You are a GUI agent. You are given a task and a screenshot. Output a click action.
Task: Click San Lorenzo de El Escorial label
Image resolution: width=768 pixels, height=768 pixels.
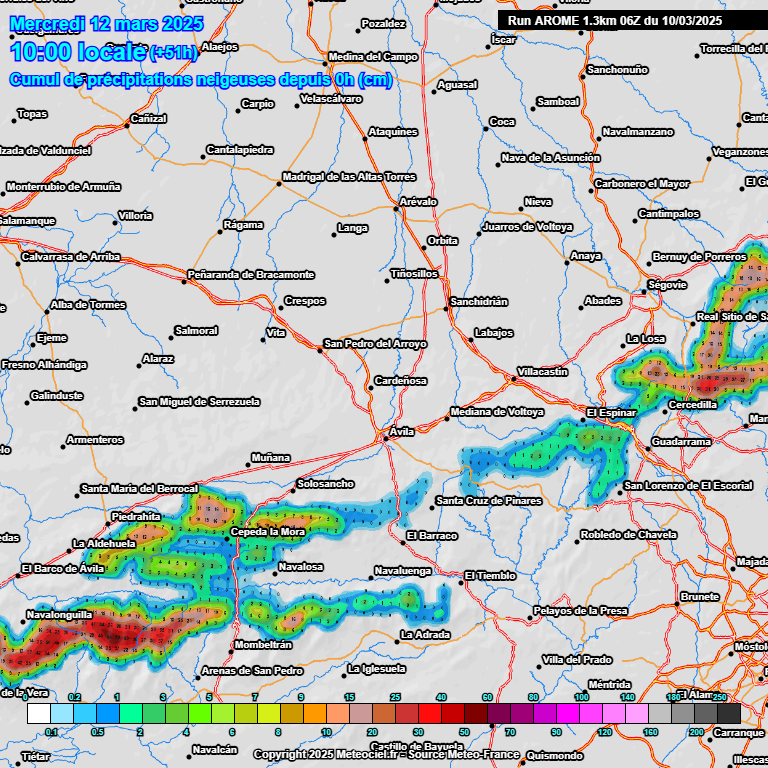688,485
